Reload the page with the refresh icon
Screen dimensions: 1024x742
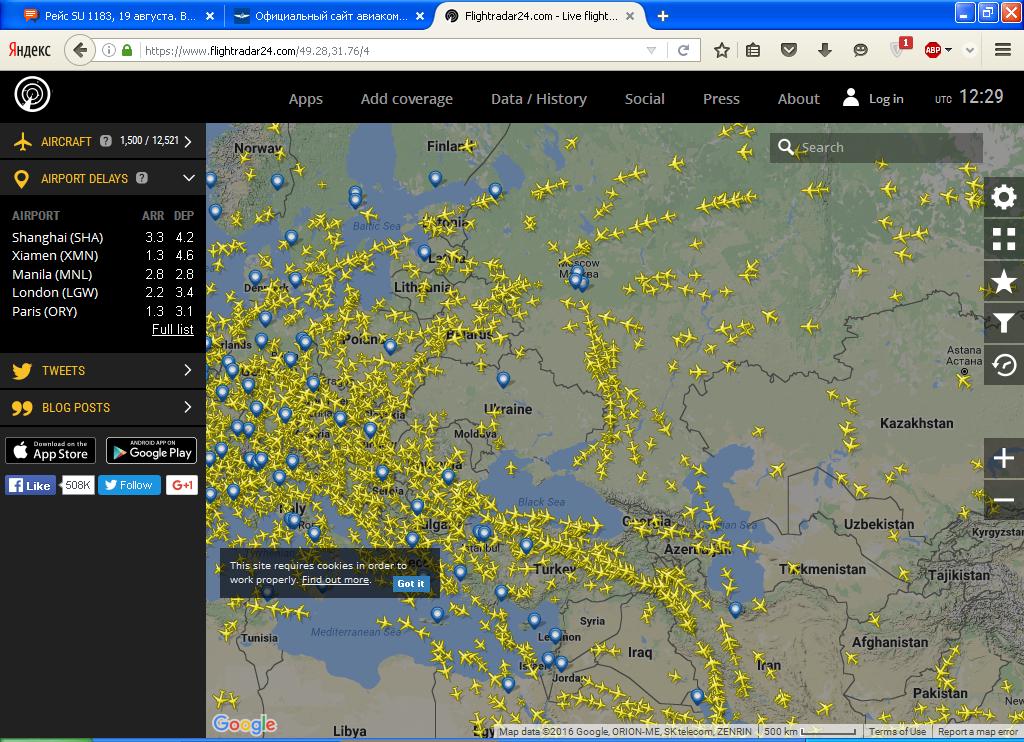point(683,50)
